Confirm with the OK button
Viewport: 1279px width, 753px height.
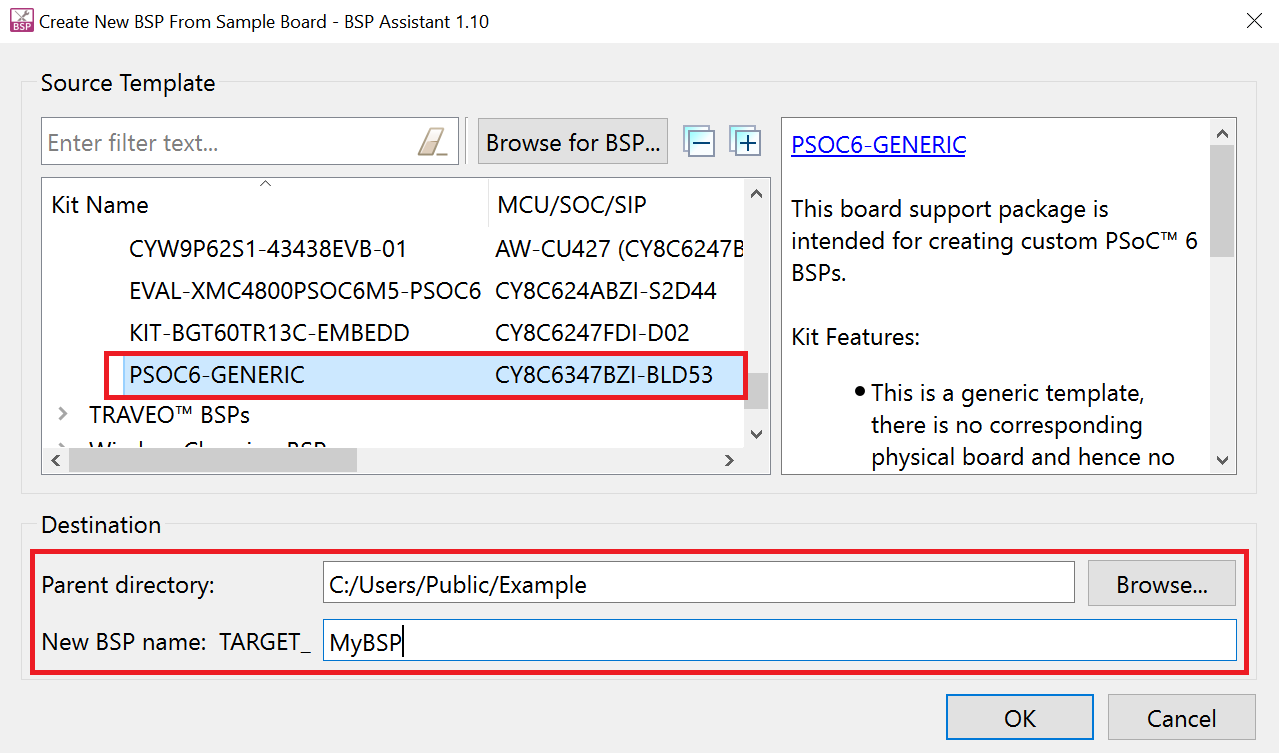(x=1020, y=719)
